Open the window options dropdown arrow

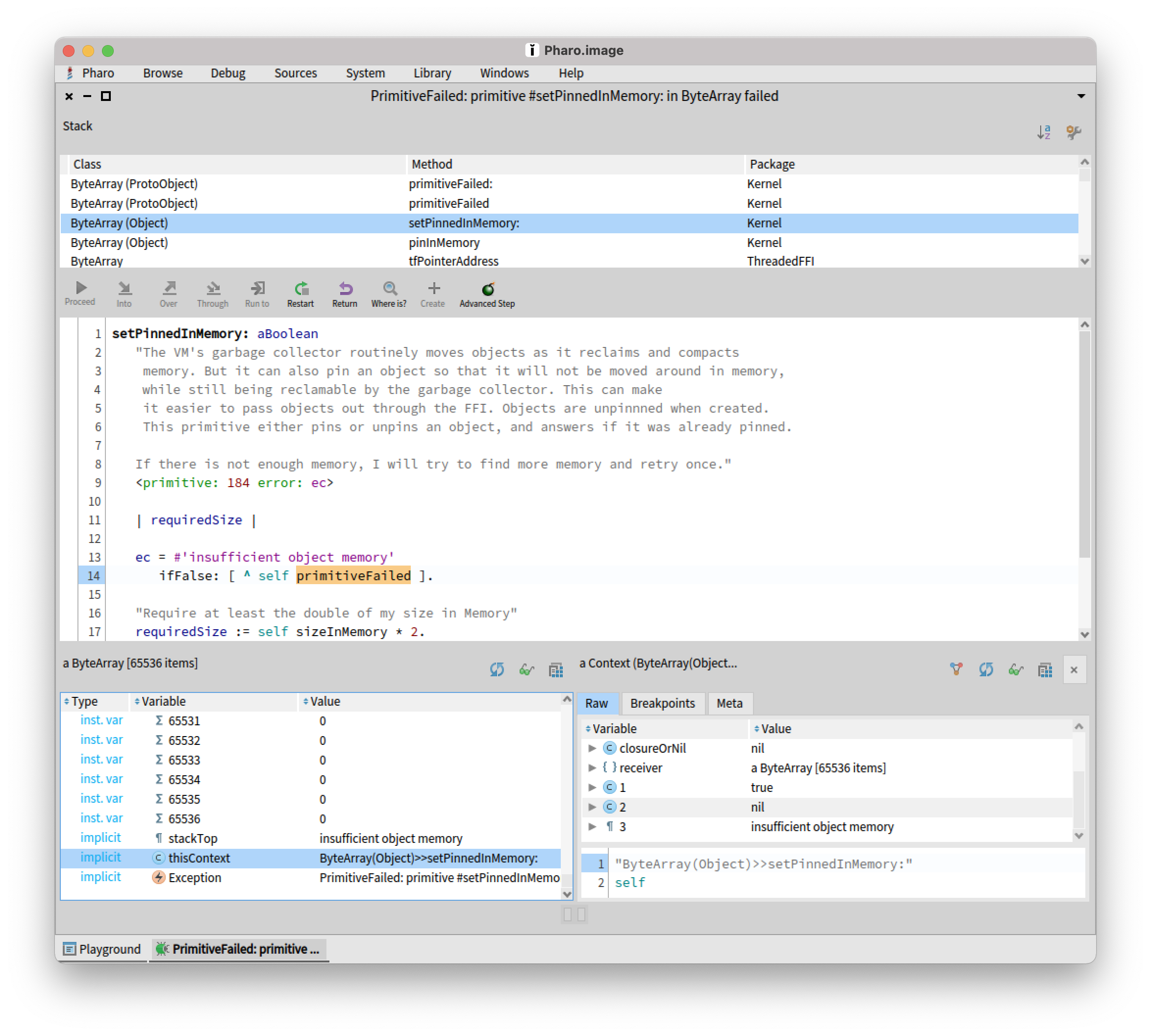1080,96
